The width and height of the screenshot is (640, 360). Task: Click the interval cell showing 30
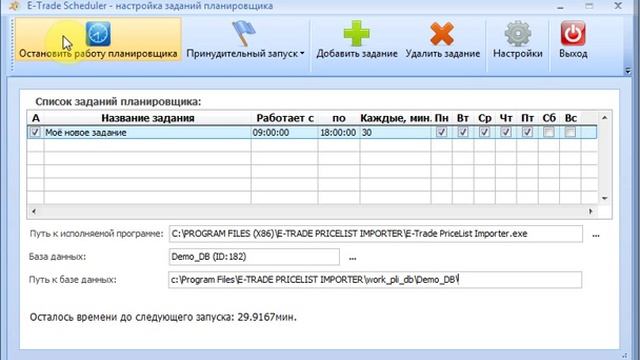click(395, 133)
